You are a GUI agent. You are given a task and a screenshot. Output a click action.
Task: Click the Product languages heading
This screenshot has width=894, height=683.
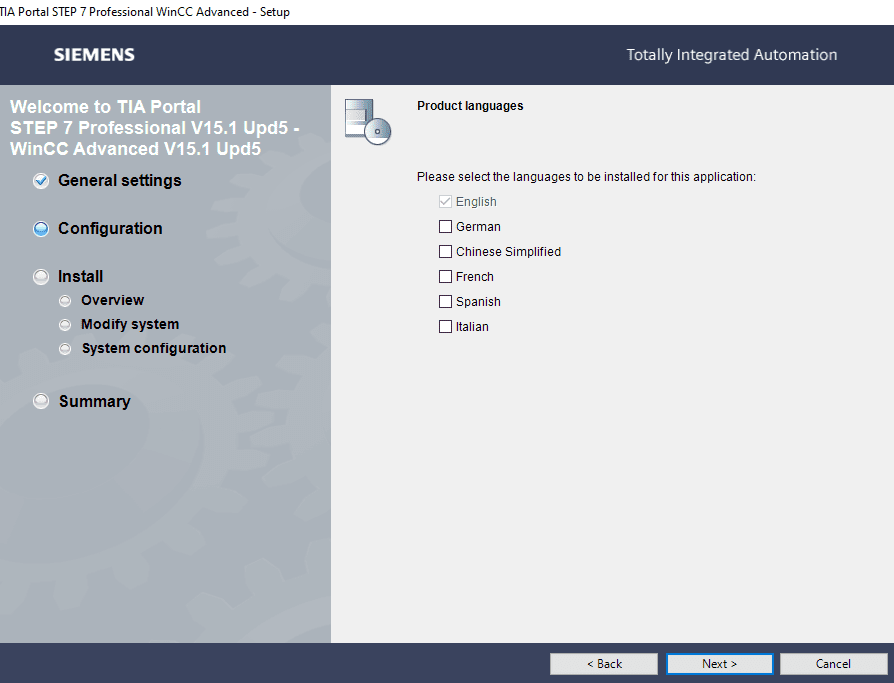pos(470,106)
